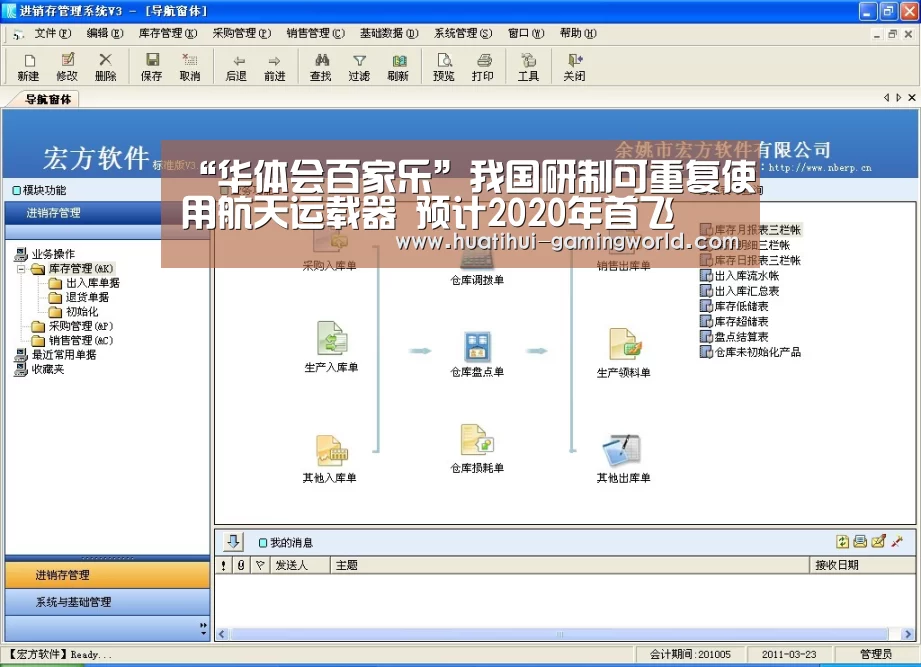Click the 过滤 (Filter) funnel icon
Image resolution: width=921 pixels, height=667 pixels.
[359, 66]
